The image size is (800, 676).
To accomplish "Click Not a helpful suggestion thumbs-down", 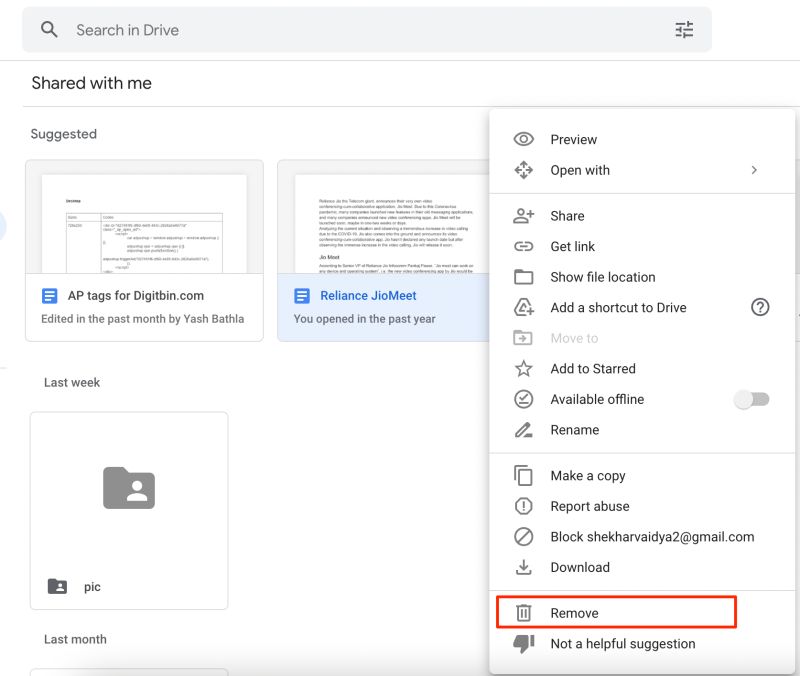I will point(524,644).
